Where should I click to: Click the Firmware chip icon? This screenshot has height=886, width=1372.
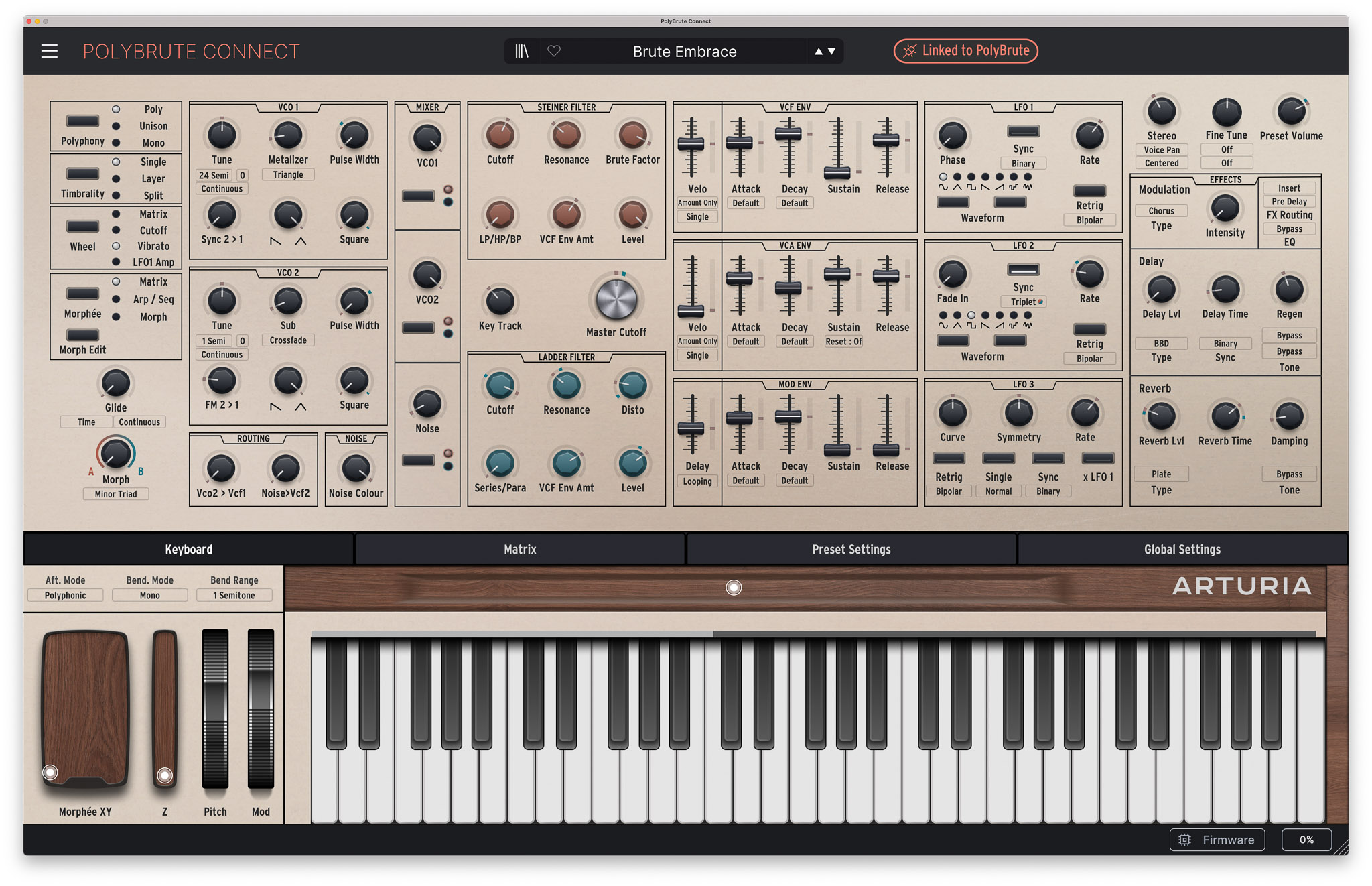1184,840
